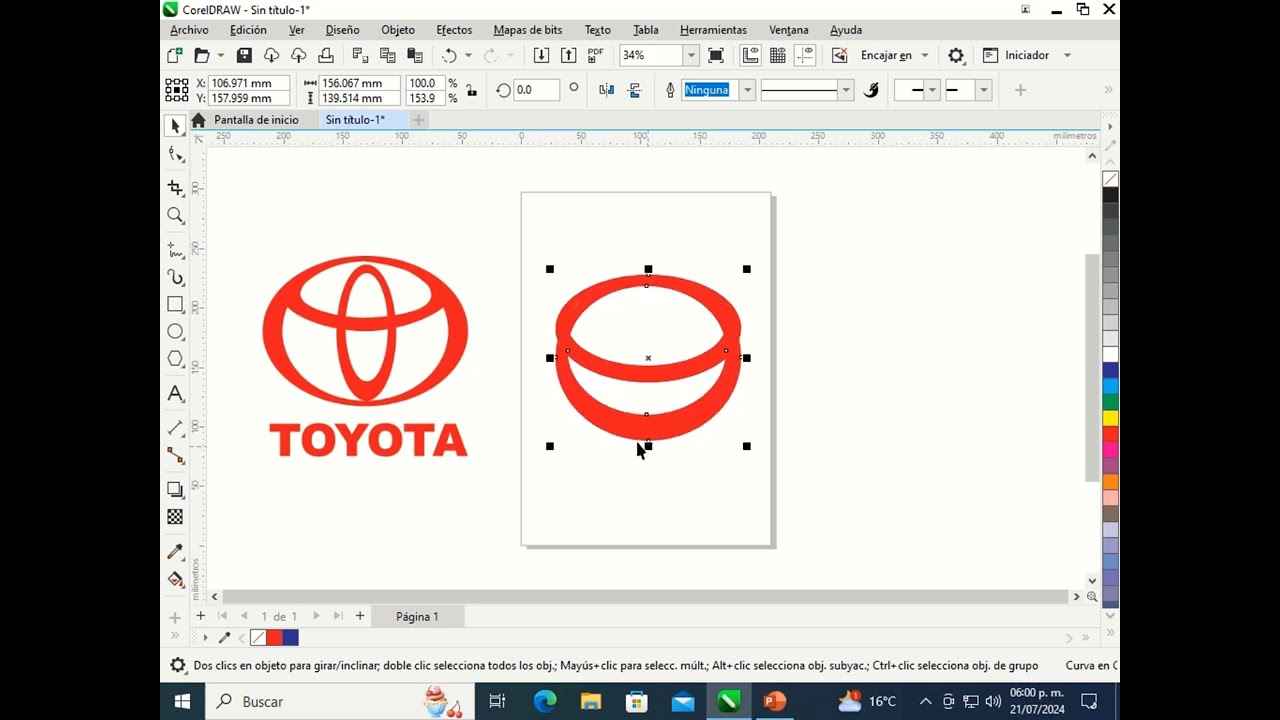
Task: Select the Interactive Fill tool
Action: click(x=176, y=579)
